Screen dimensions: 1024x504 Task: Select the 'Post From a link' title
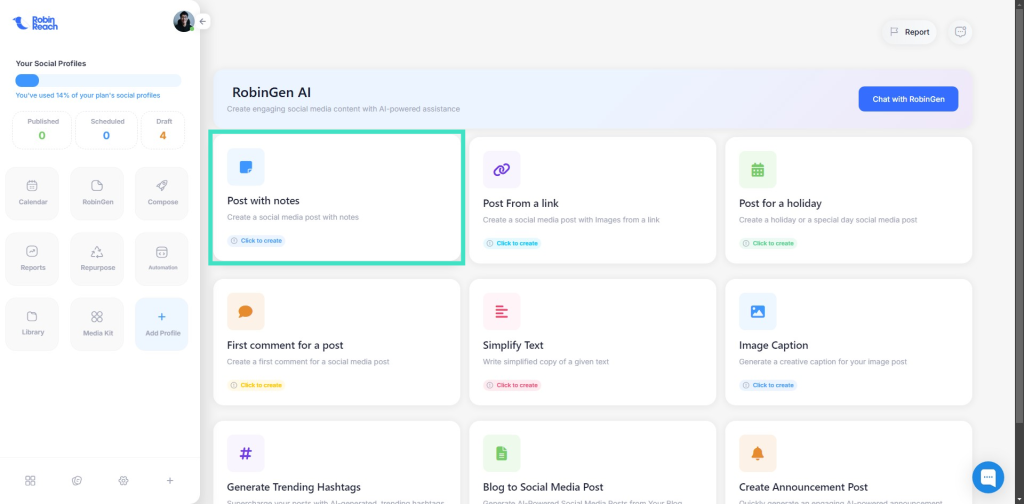(520, 204)
